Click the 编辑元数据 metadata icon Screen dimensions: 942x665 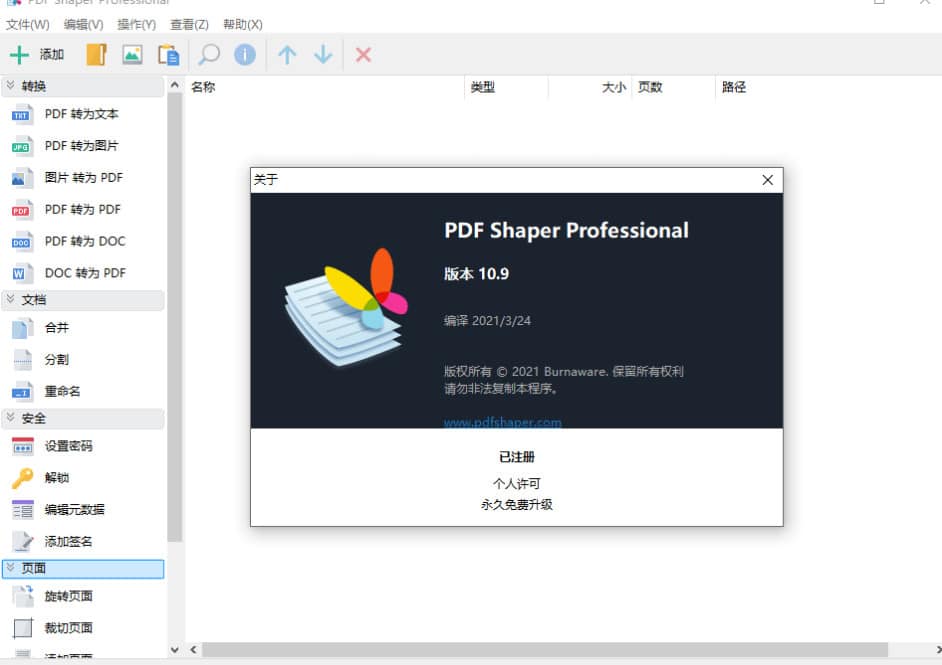(22, 509)
